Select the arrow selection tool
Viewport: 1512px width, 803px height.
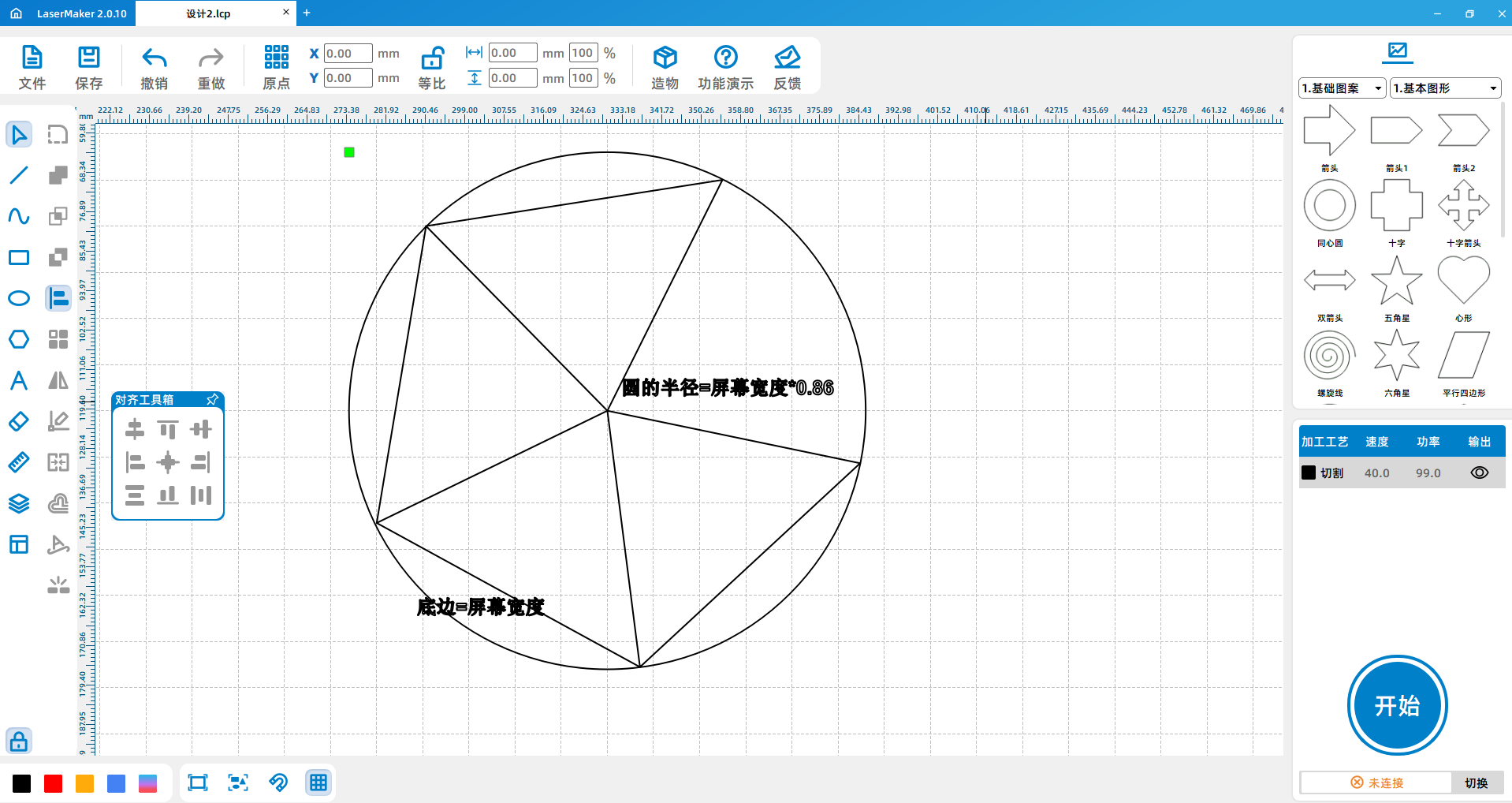(x=19, y=134)
